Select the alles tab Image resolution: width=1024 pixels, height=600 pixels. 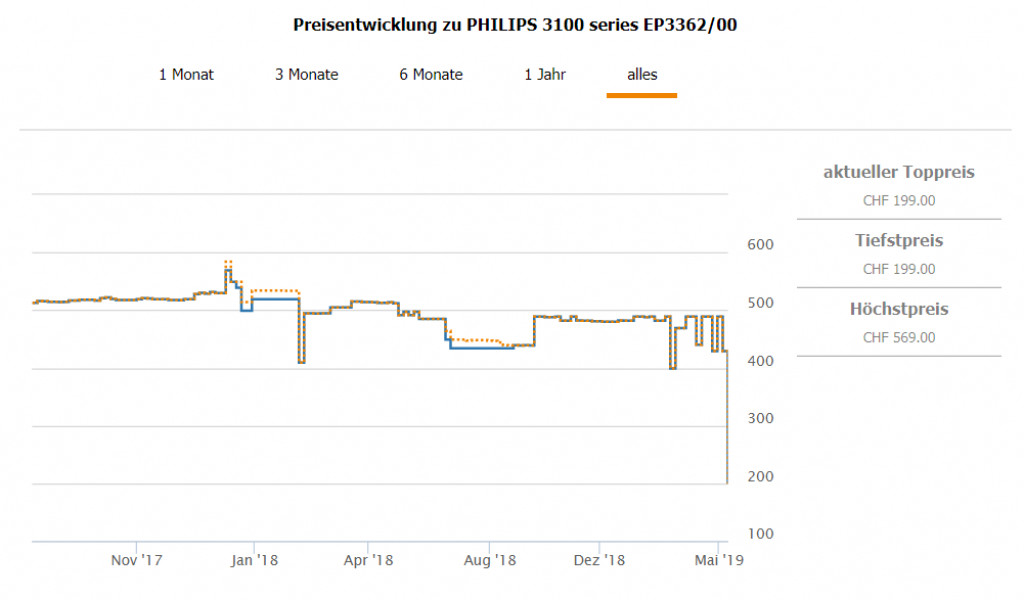coord(642,74)
